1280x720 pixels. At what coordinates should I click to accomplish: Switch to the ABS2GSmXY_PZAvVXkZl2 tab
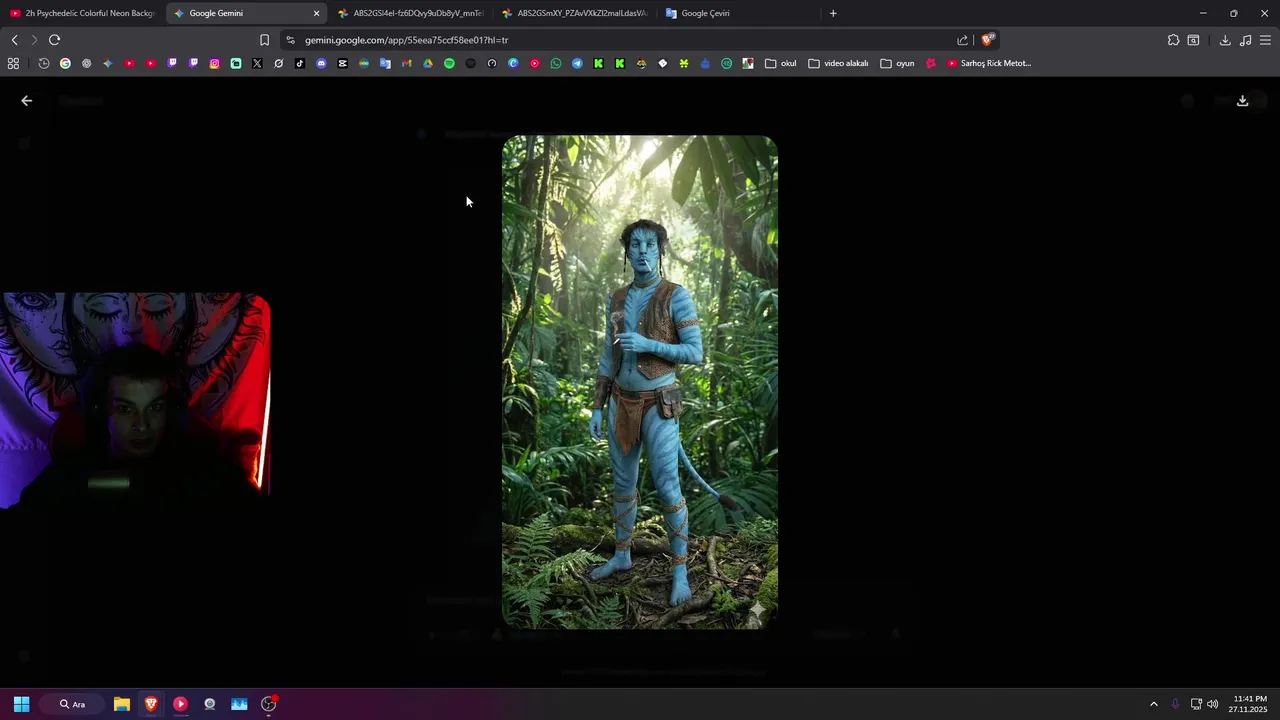574,13
